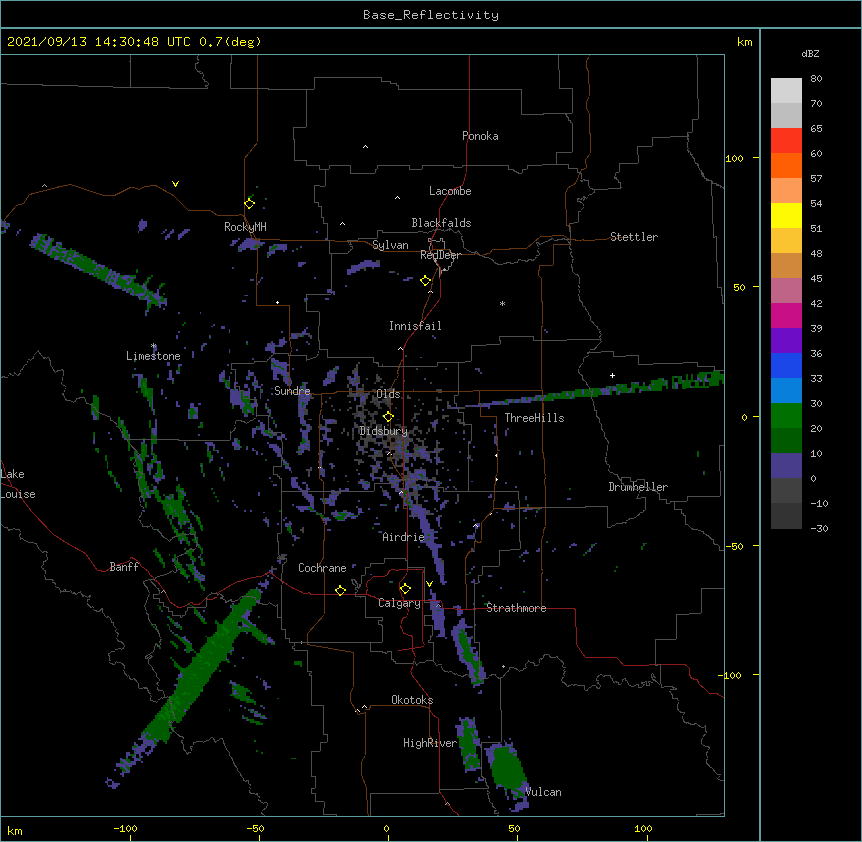Click the km unit label at top right
The image size is (862, 842).
(x=744, y=42)
